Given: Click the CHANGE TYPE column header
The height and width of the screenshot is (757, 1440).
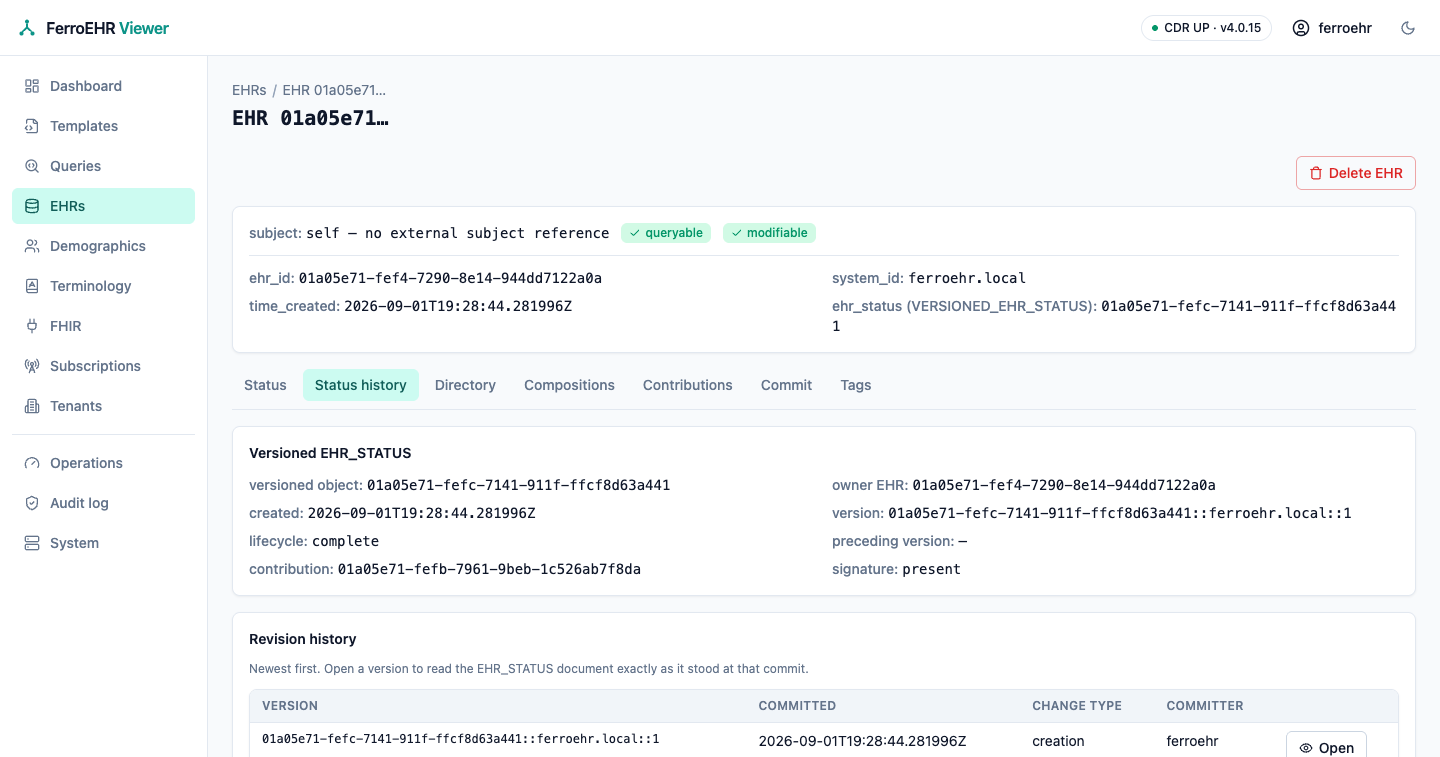Looking at the screenshot, I should click(x=1077, y=706).
